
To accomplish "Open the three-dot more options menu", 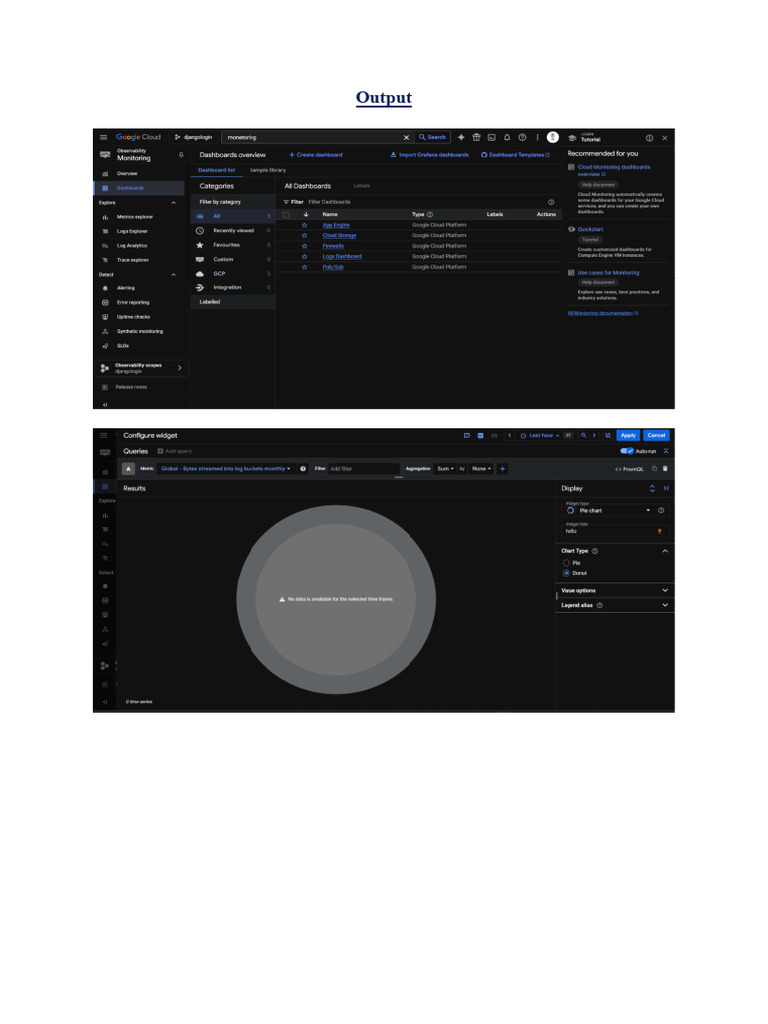I will pos(537,137).
